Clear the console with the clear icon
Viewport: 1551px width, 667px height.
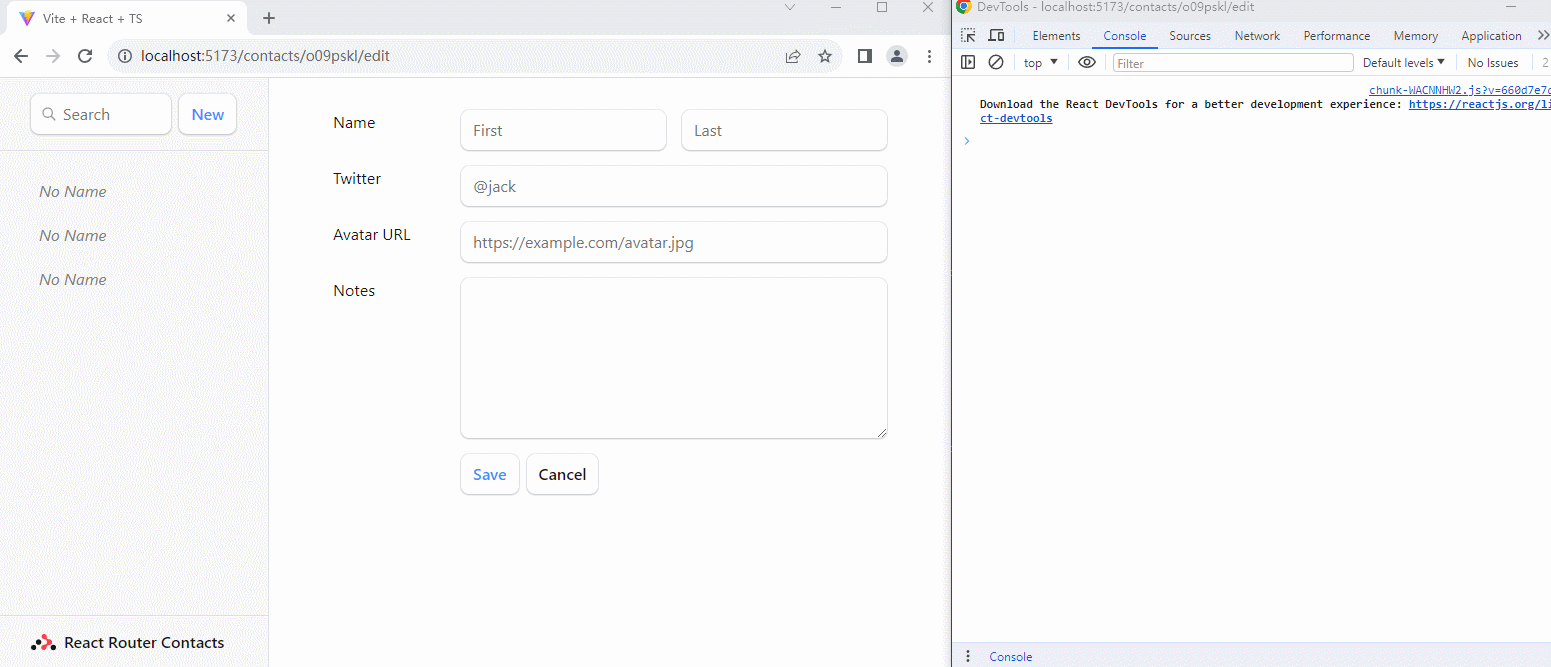coord(996,62)
